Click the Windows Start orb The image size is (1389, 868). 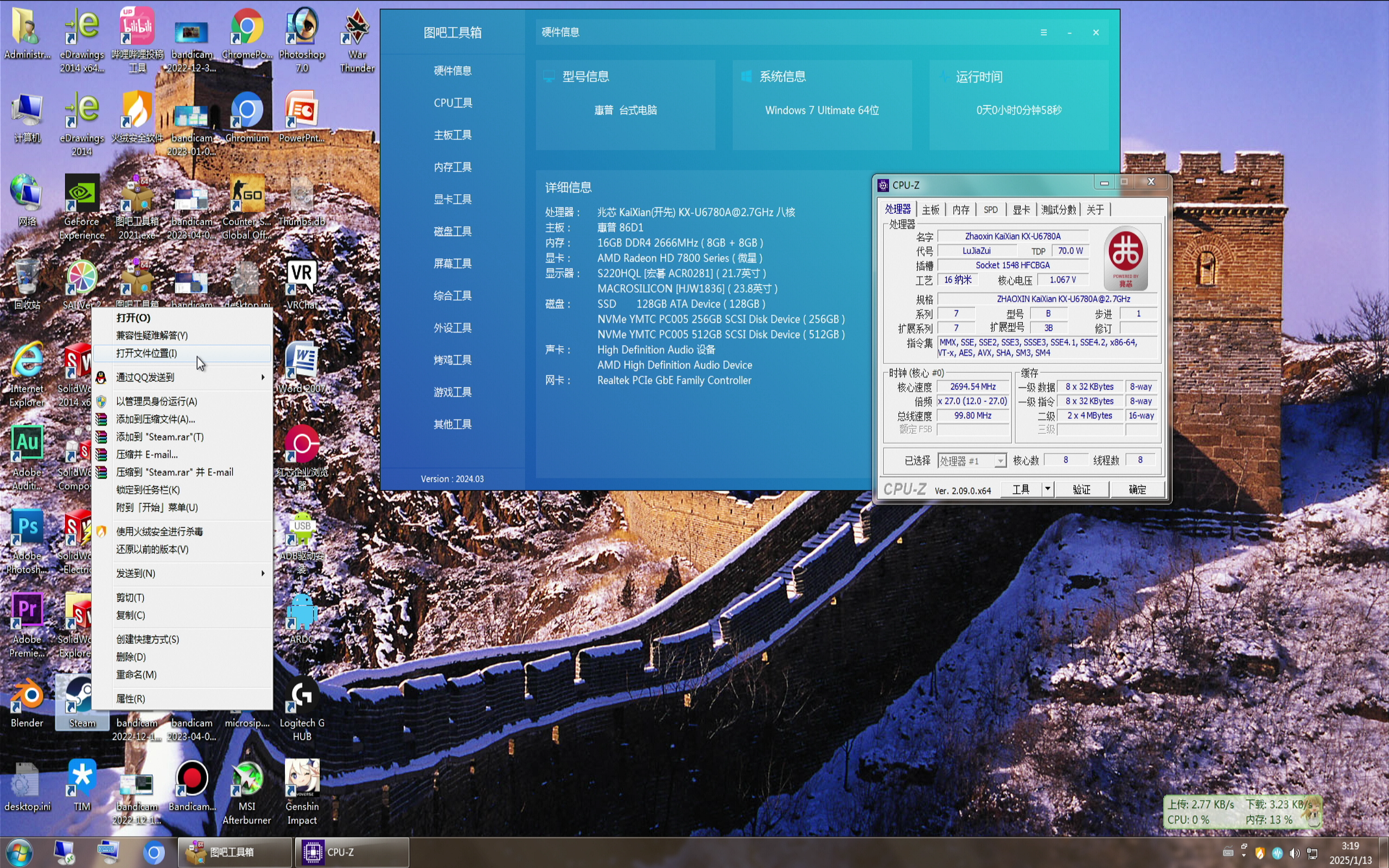coord(19,852)
